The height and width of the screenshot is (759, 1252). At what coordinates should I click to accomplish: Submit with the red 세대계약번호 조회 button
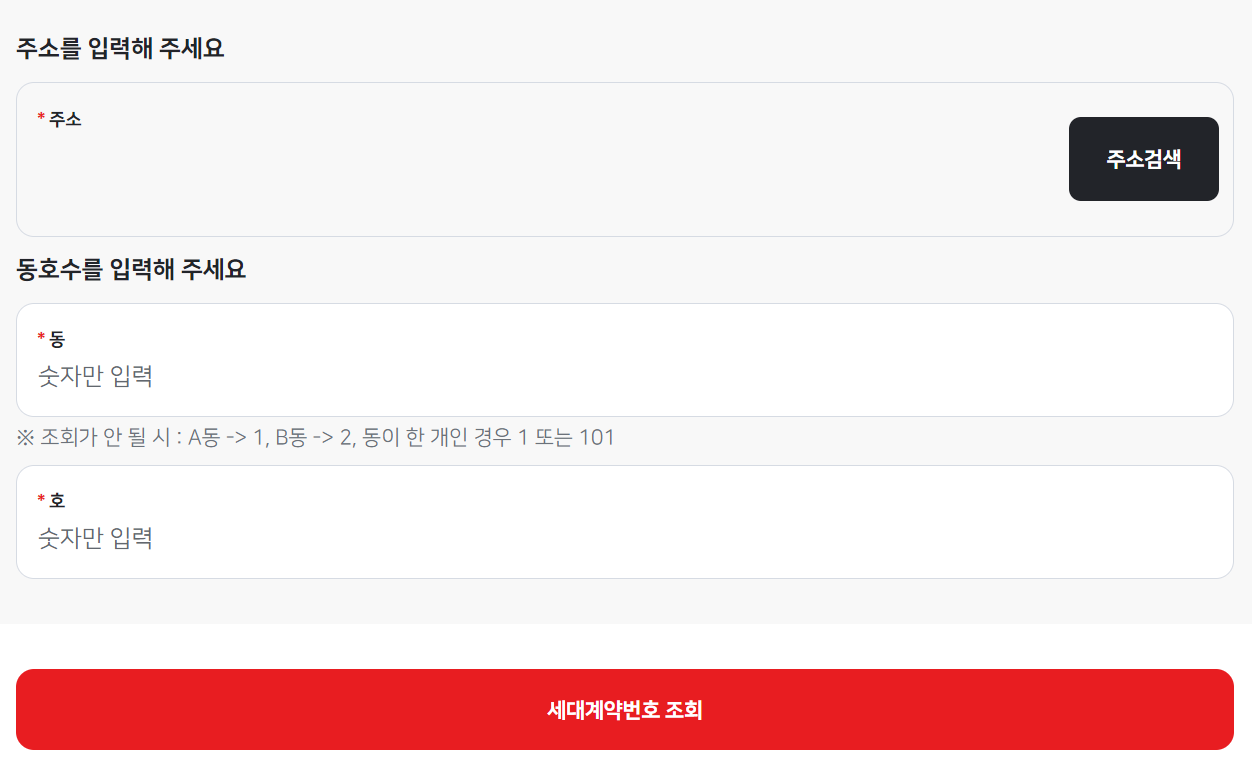tap(625, 709)
